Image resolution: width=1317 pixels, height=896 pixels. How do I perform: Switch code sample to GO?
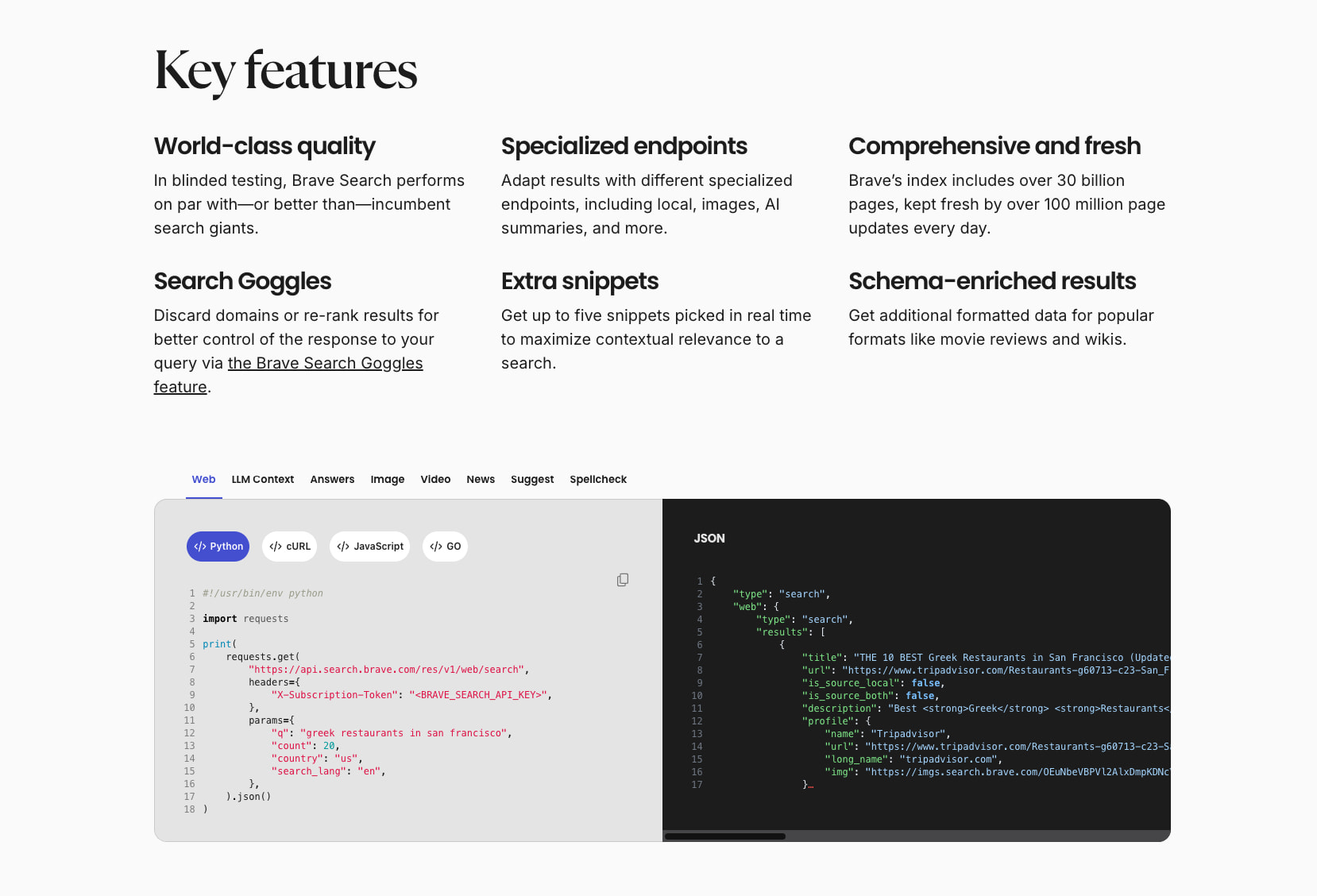445,546
